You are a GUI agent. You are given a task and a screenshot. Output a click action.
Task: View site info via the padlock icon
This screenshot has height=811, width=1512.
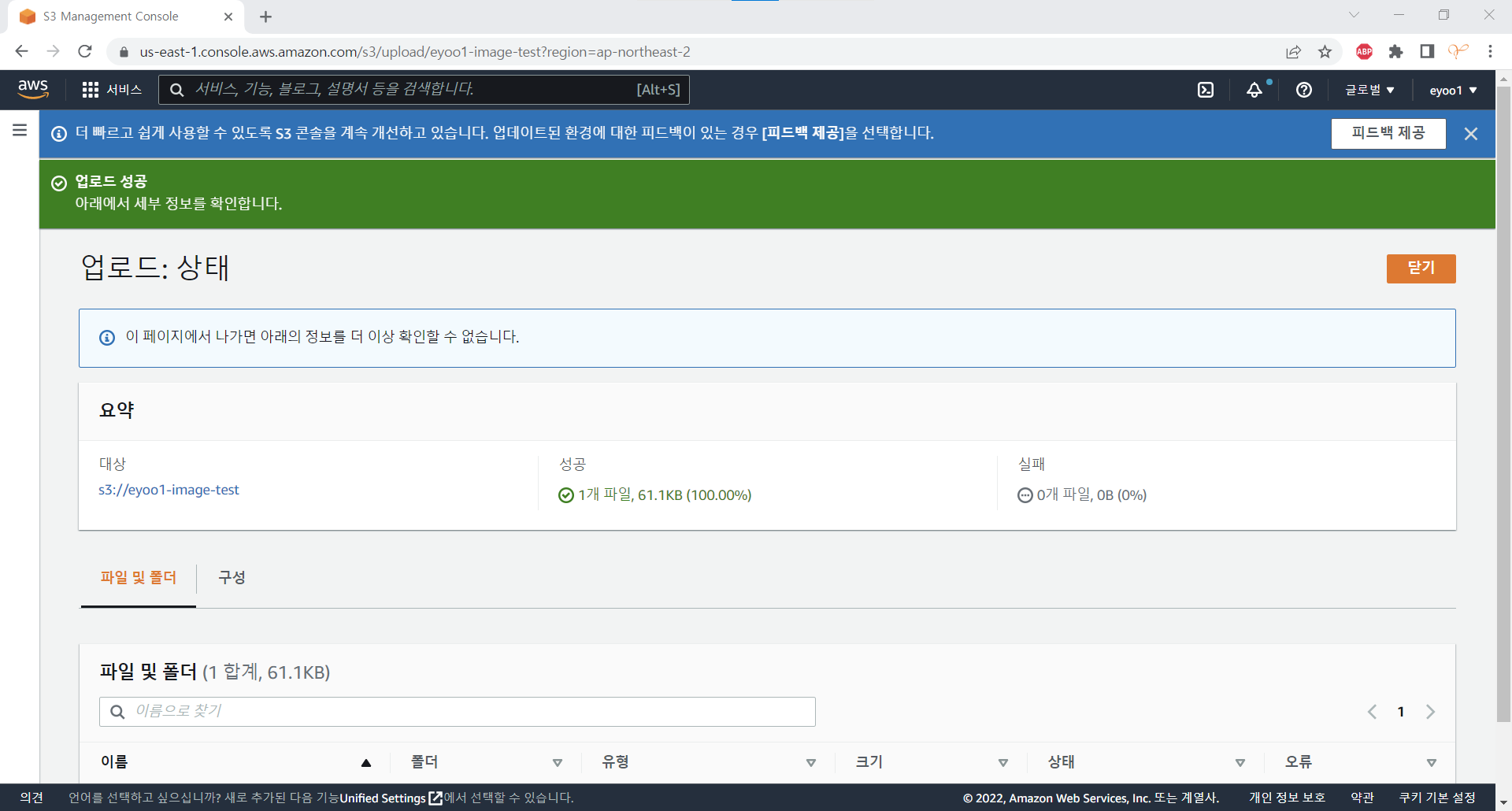(124, 52)
